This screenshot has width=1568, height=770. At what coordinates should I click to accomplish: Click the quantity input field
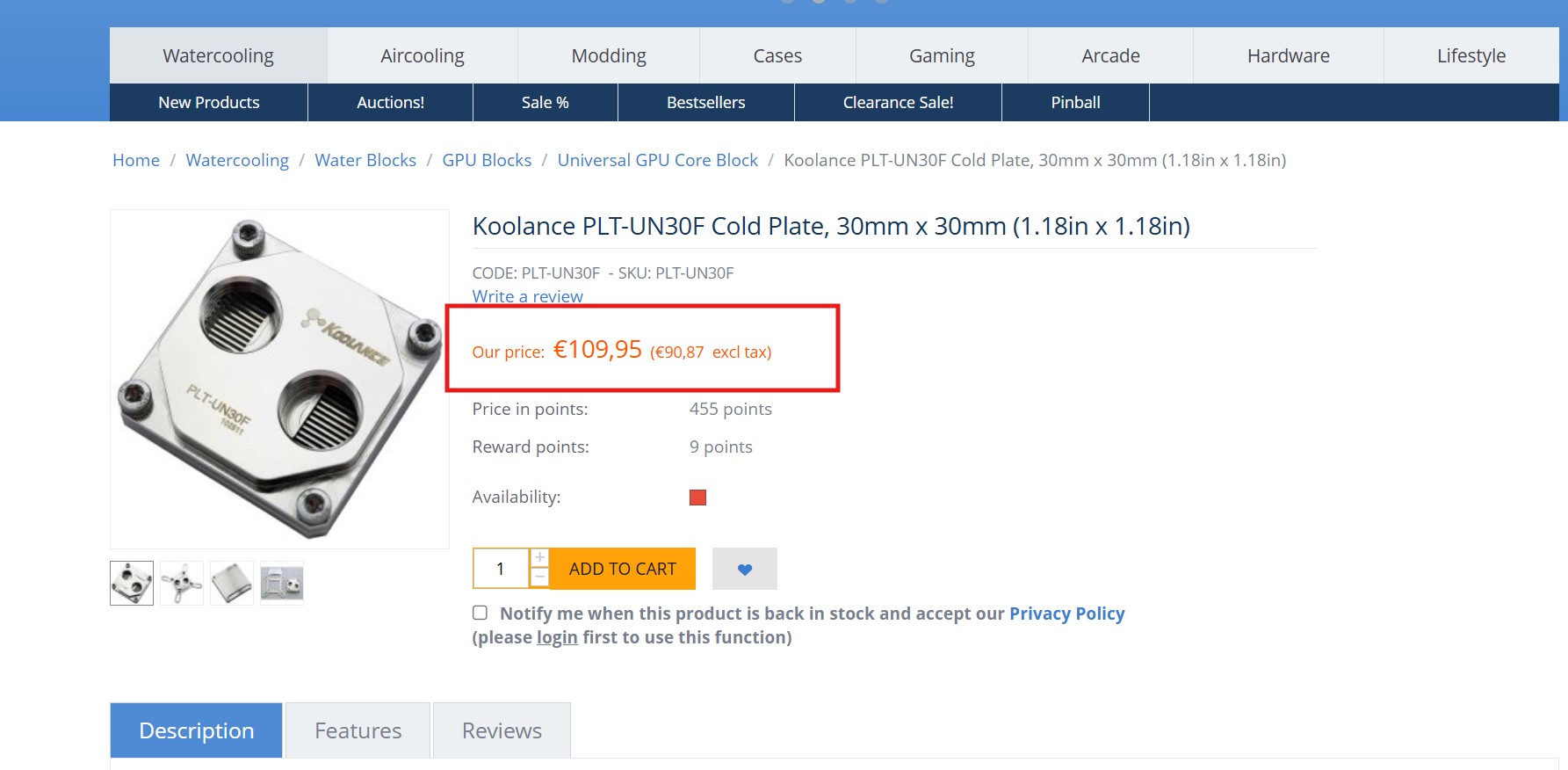click(501, 569)
